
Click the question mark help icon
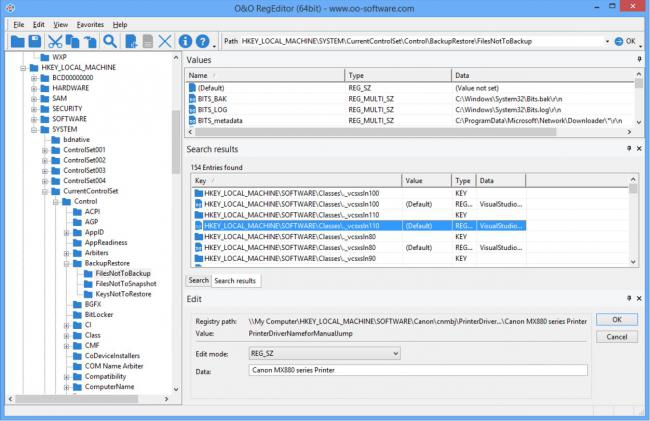pos(202,41)
